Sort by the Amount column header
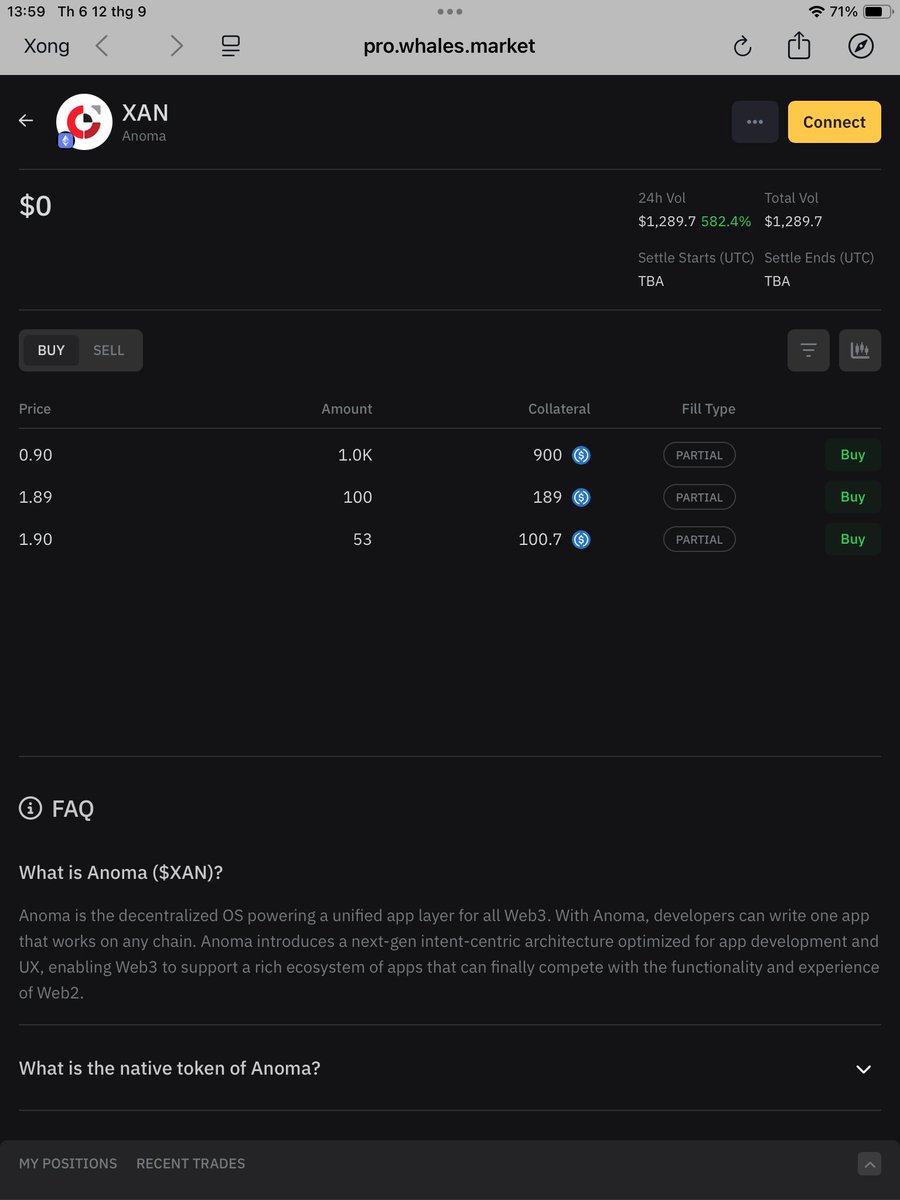900x1200 pixels. 347,408
